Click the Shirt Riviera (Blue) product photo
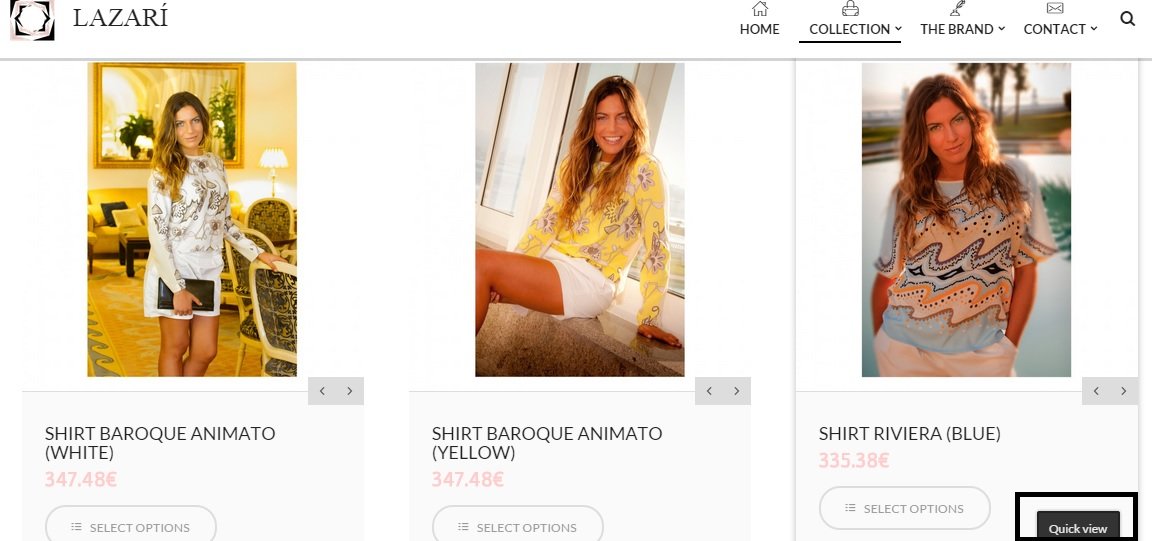The height and width of the screenshot is (541, 1152). point(966,220)
